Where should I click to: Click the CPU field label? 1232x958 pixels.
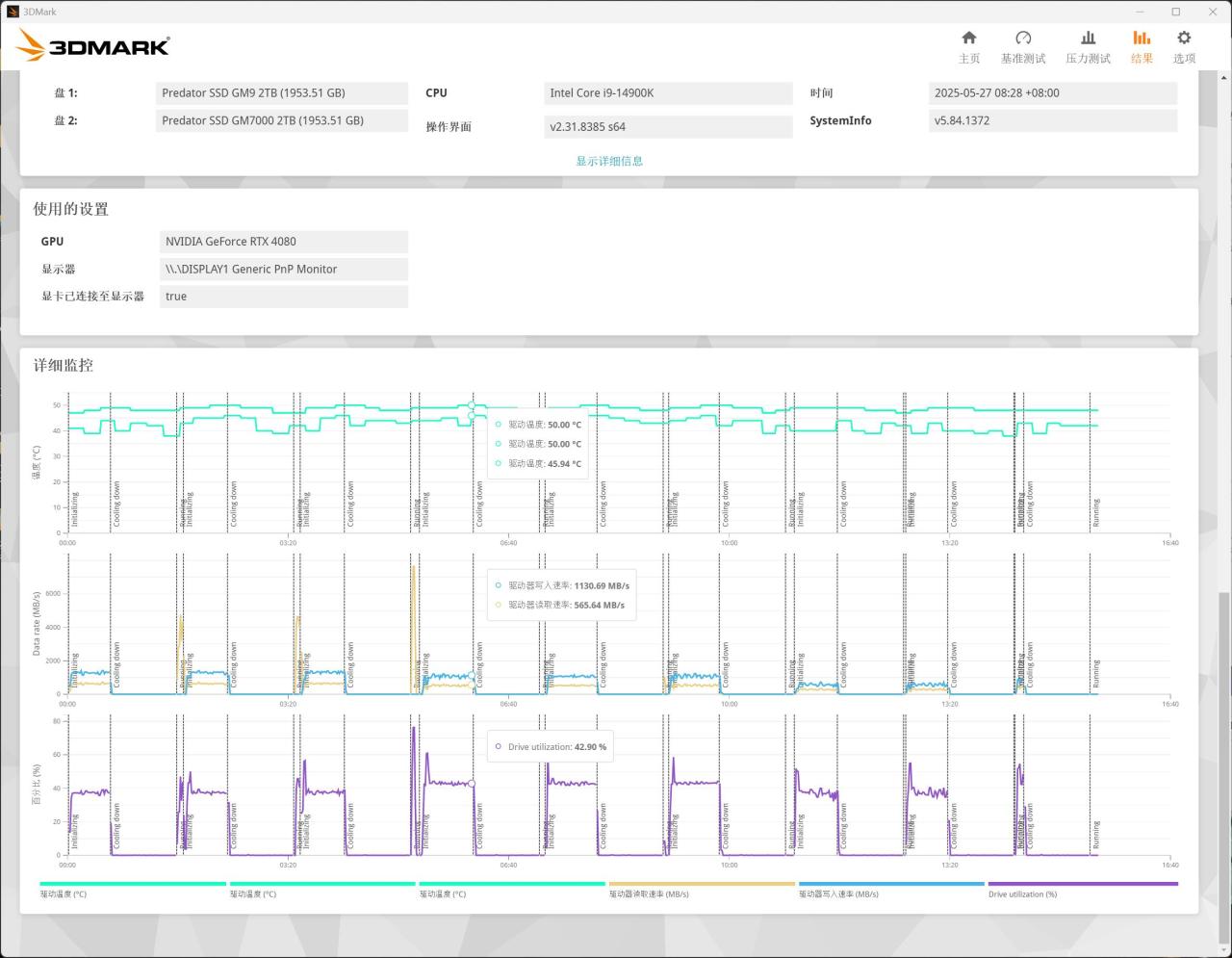pyautogui.click(x=436, y=93)
